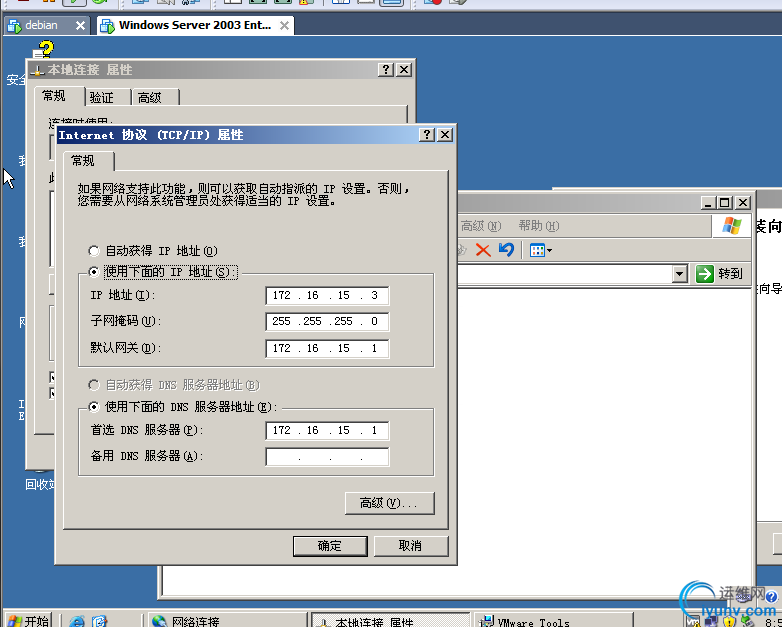Choose 自动获得 IP 地址 radio option

point(153,250)
